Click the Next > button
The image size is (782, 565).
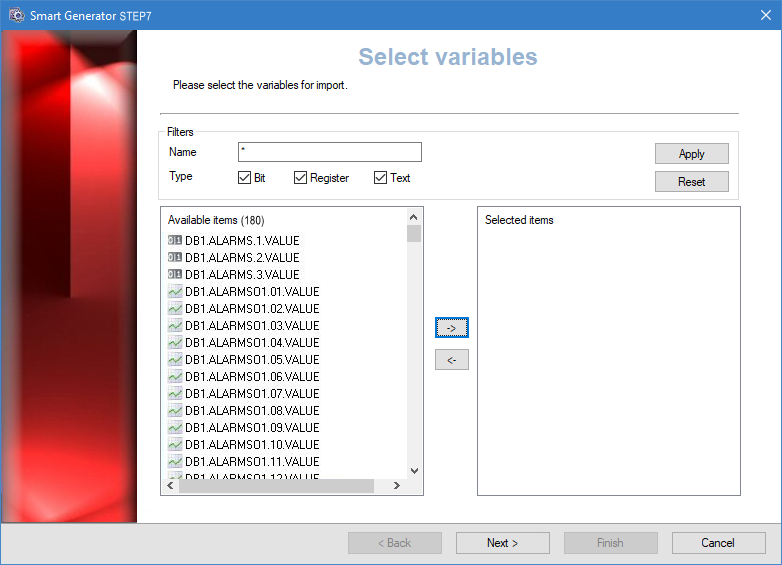pyautogui.click(x=502, y=543)
